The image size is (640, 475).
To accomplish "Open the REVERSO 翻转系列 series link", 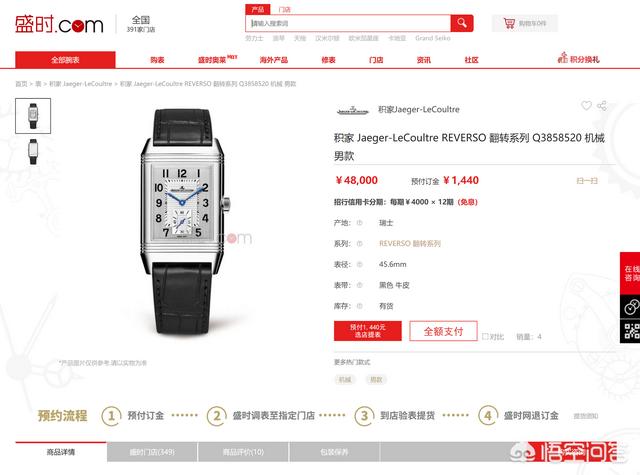I will point(410,244).
